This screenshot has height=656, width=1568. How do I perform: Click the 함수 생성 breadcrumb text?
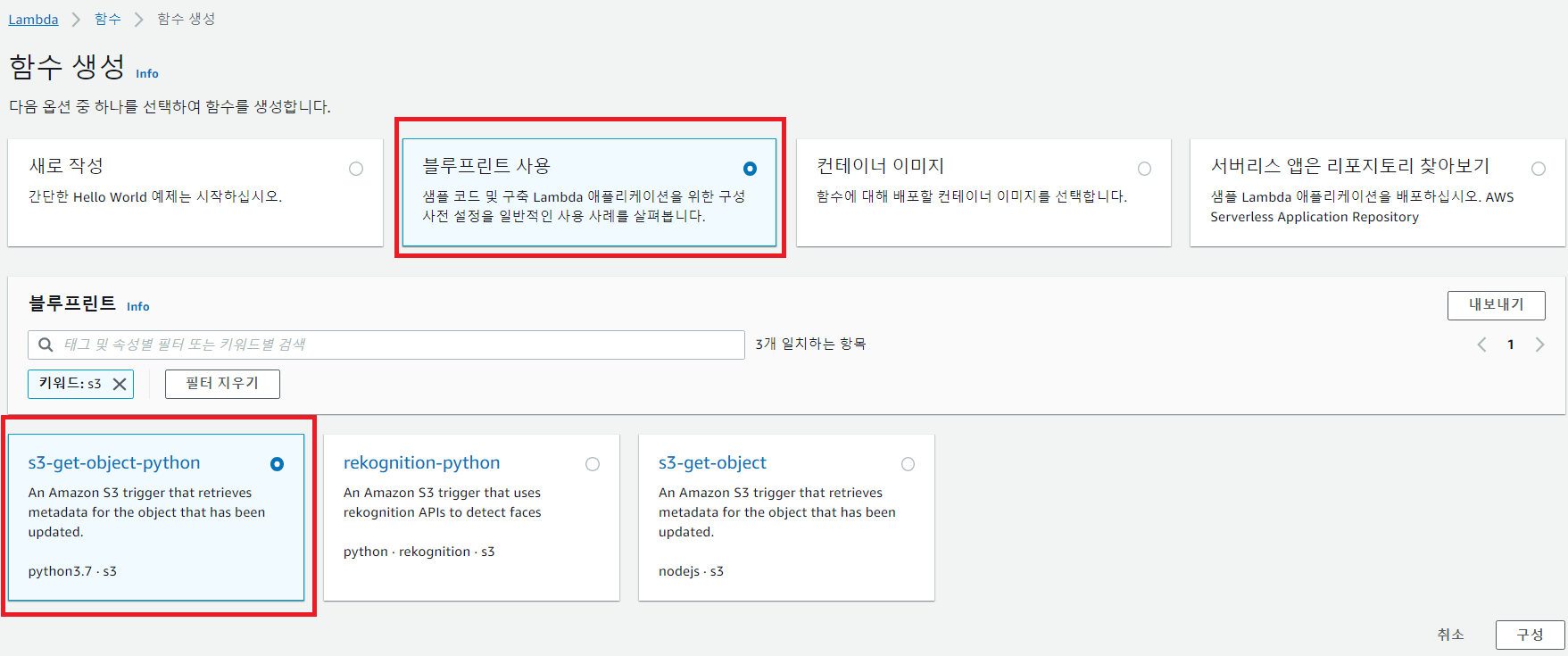pos(187,19)
